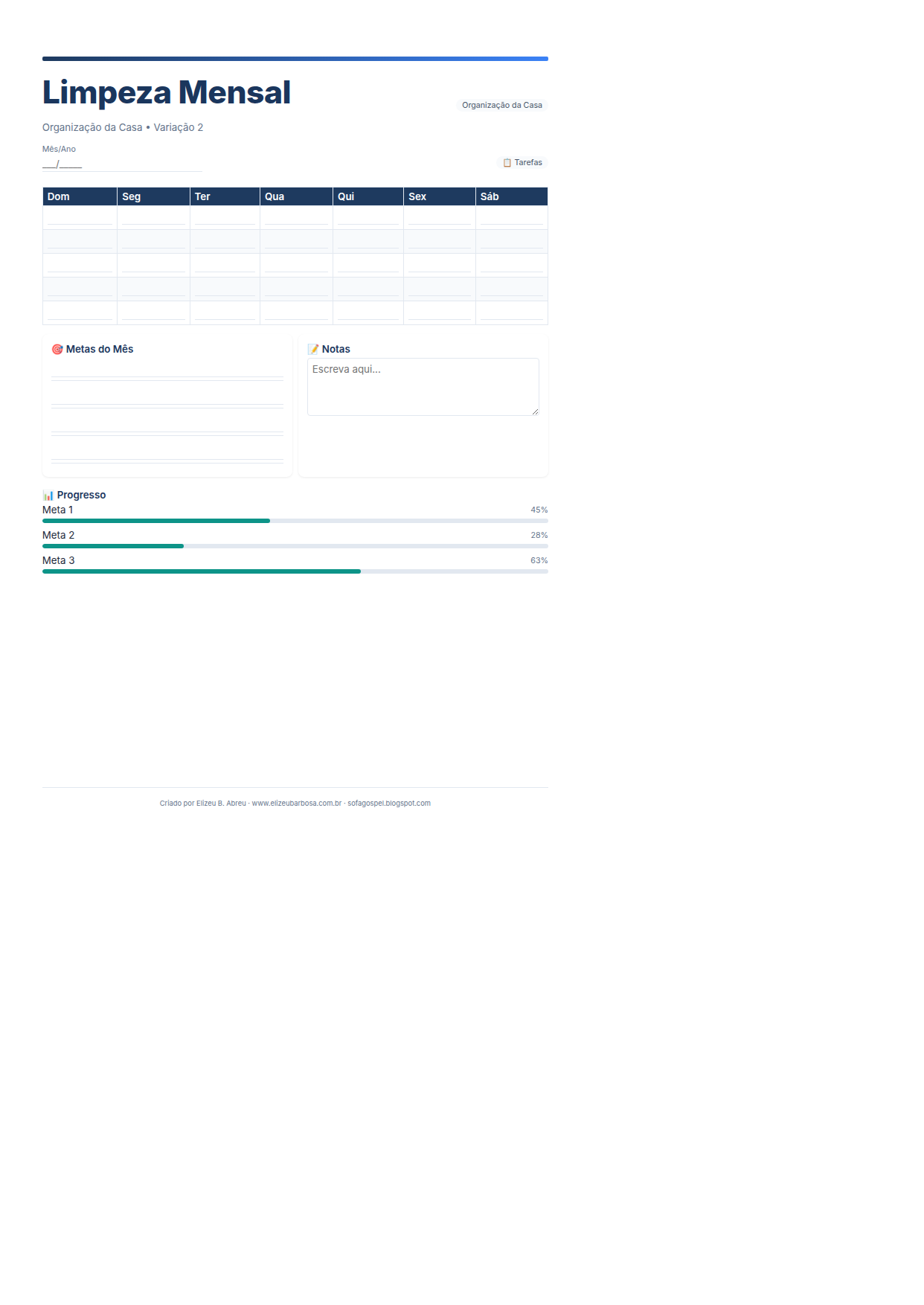Click the Tarefas badge
924x1305 pixels.
(522, 162)
